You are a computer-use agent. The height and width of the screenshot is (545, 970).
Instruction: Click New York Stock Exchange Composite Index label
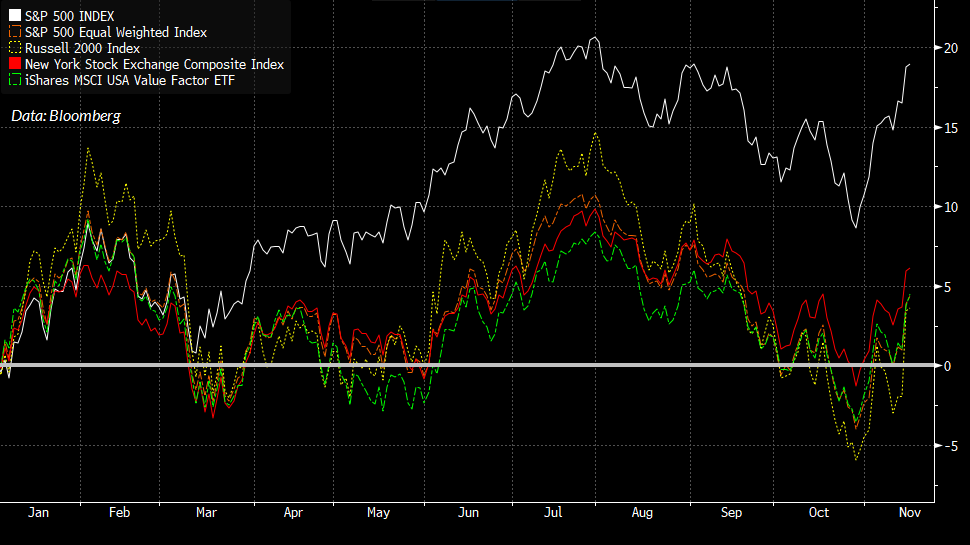pyautogui.click(x=154, y=64)
